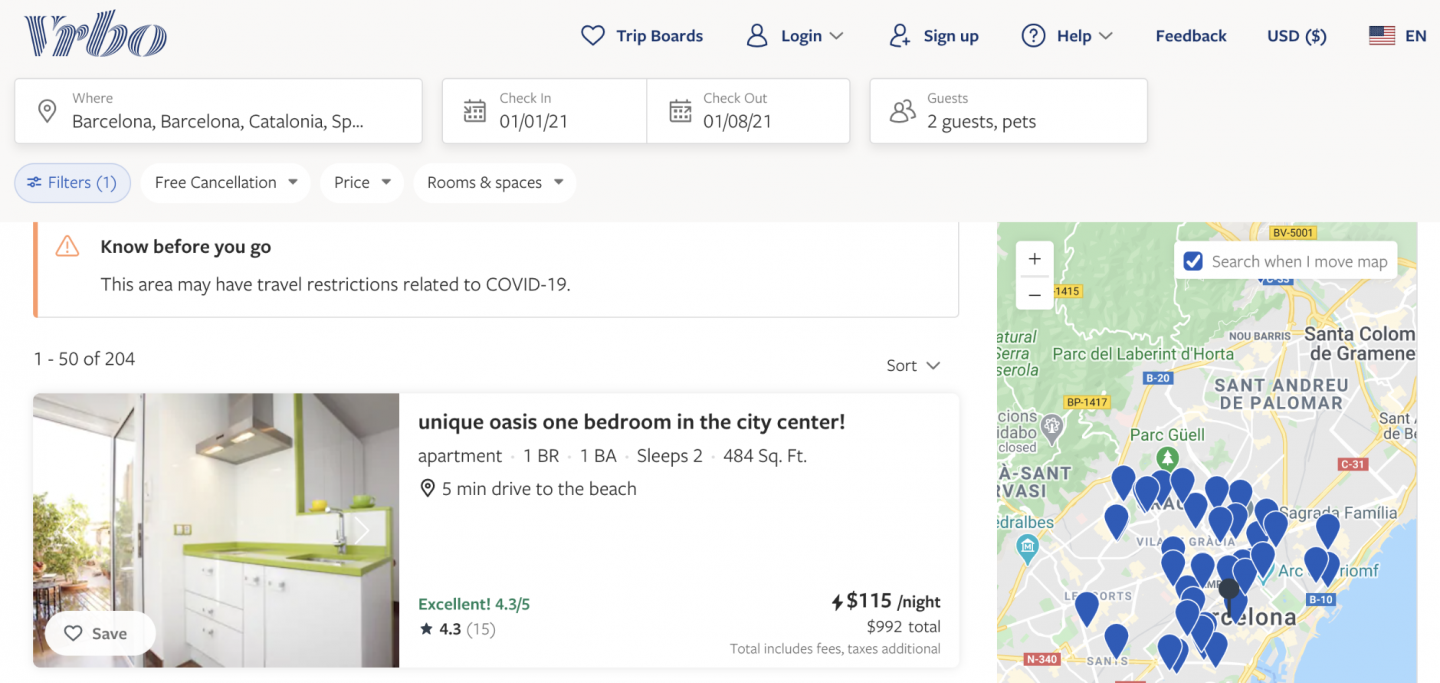Open the Rooms & spaces dropdown

coord(494,183)
